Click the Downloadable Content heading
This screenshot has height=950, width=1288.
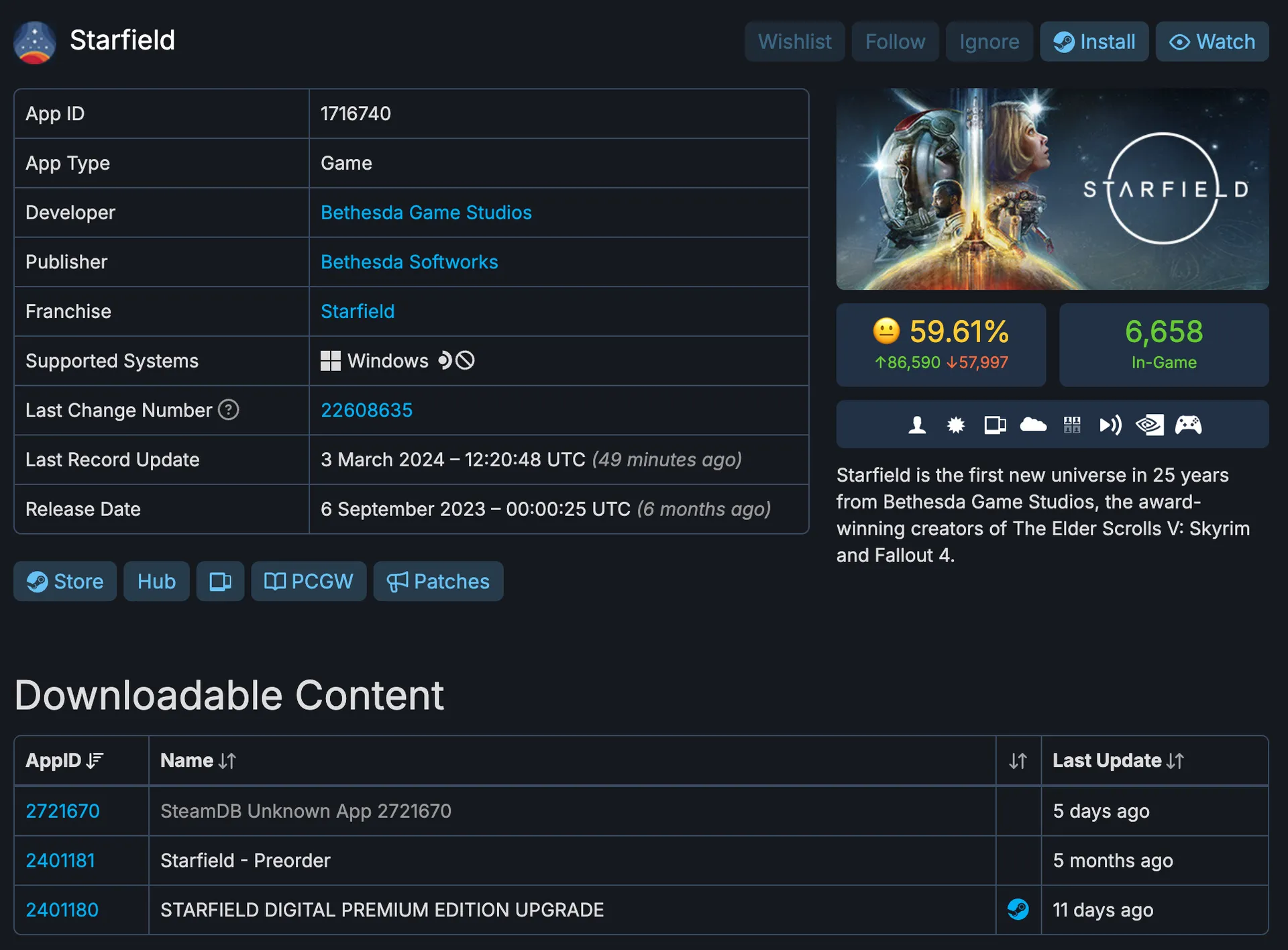229,695
